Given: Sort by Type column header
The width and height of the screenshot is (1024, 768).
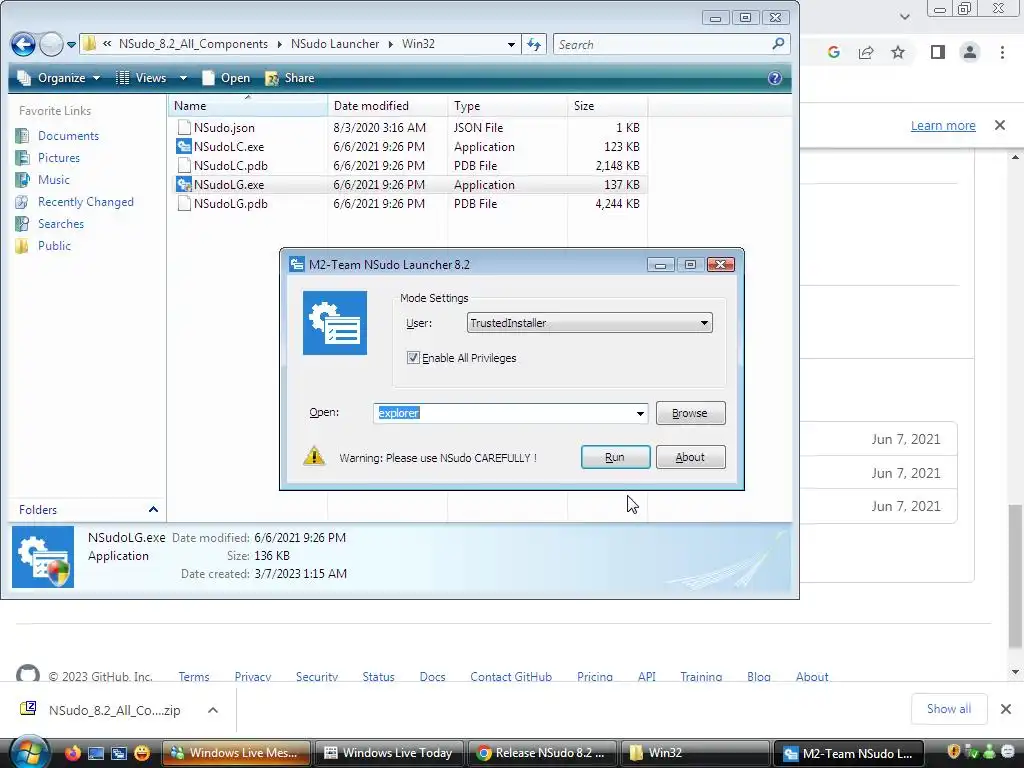Looking at the screenshot, I should (507, 106).
